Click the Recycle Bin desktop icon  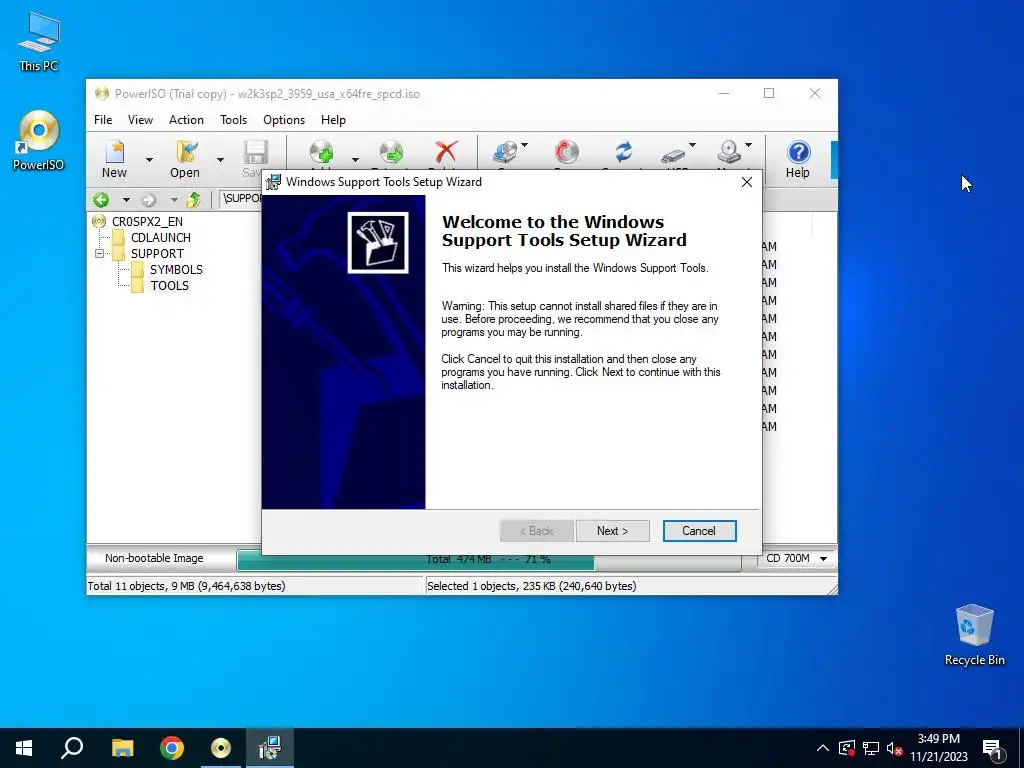974,635
